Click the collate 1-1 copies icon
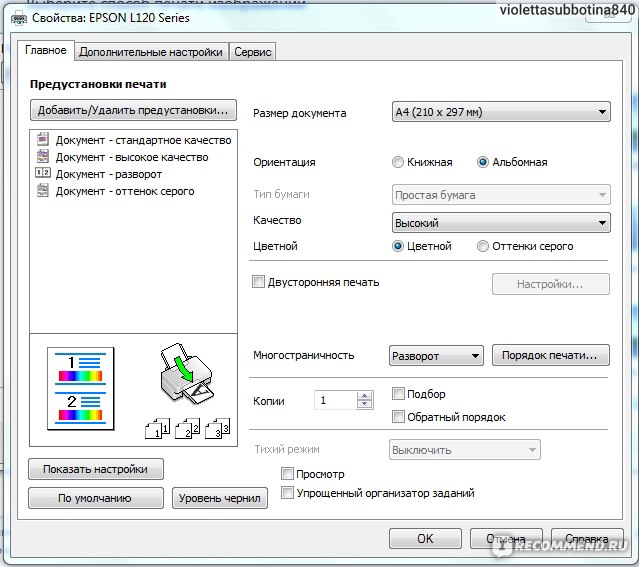This screenshot has width=639, height=567. (157, 428)
